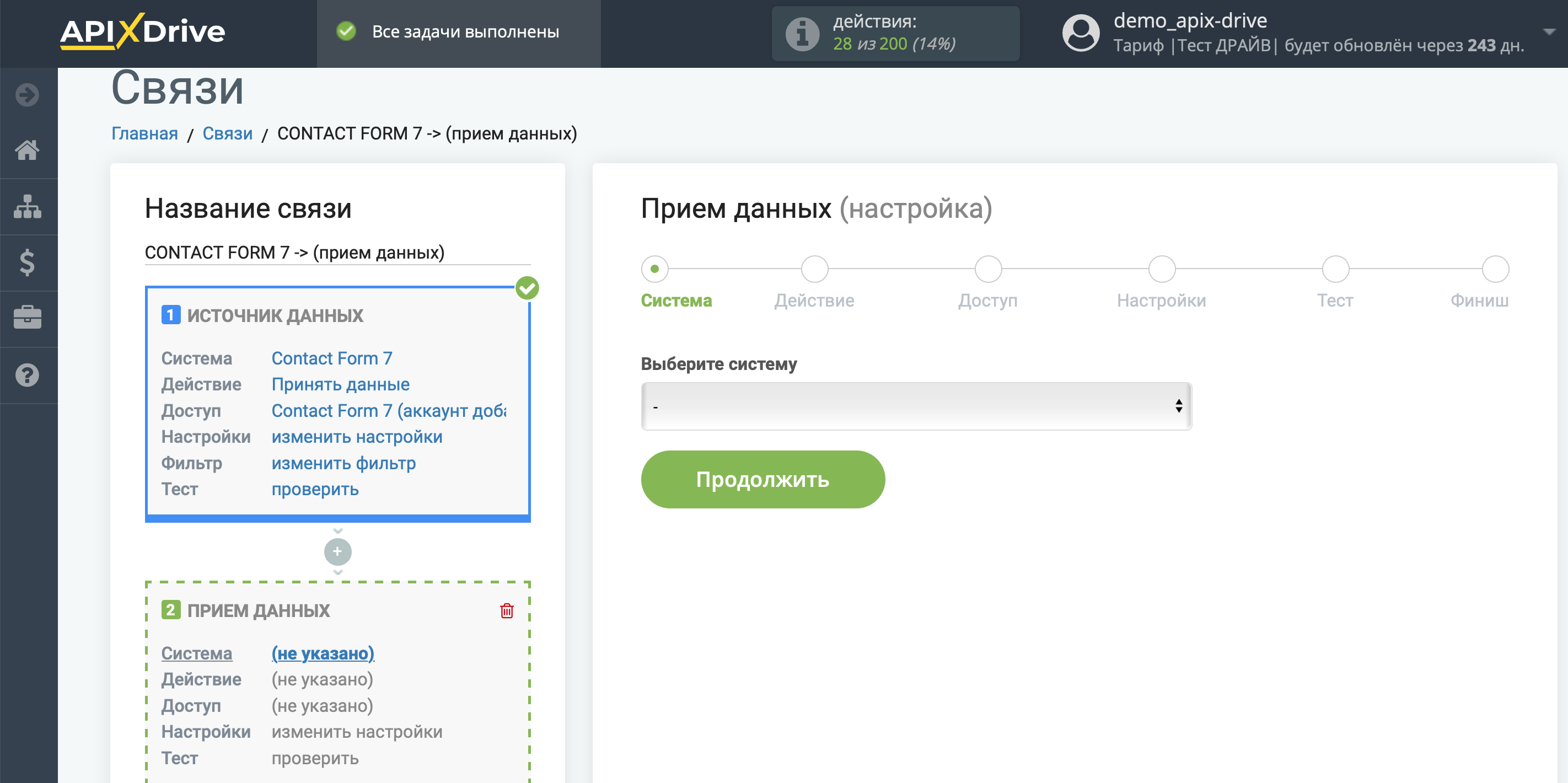Select the Настройки step circle
The height and width of the screenshot is (783, 1568).
1162,269
